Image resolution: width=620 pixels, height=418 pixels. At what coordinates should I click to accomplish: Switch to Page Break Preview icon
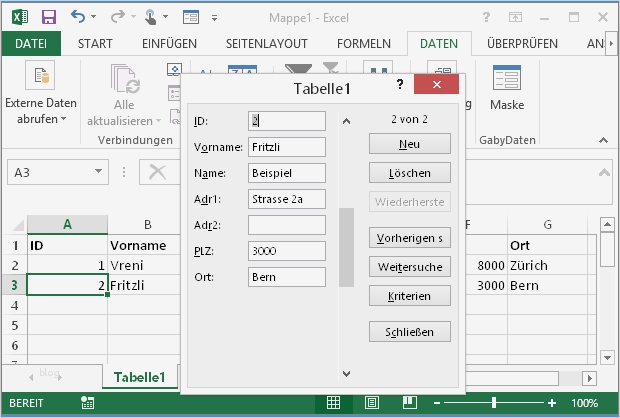410,403
